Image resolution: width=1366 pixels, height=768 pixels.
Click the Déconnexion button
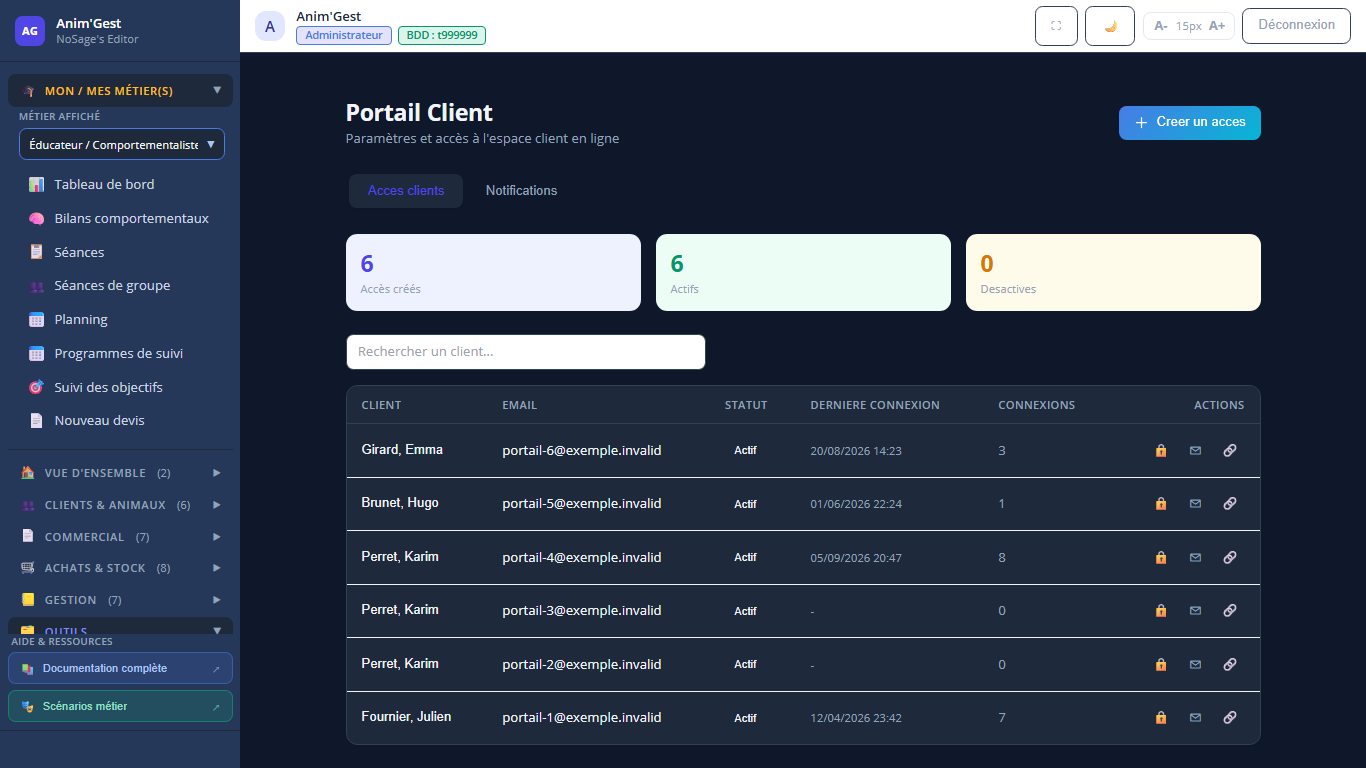pos(1296,26)
